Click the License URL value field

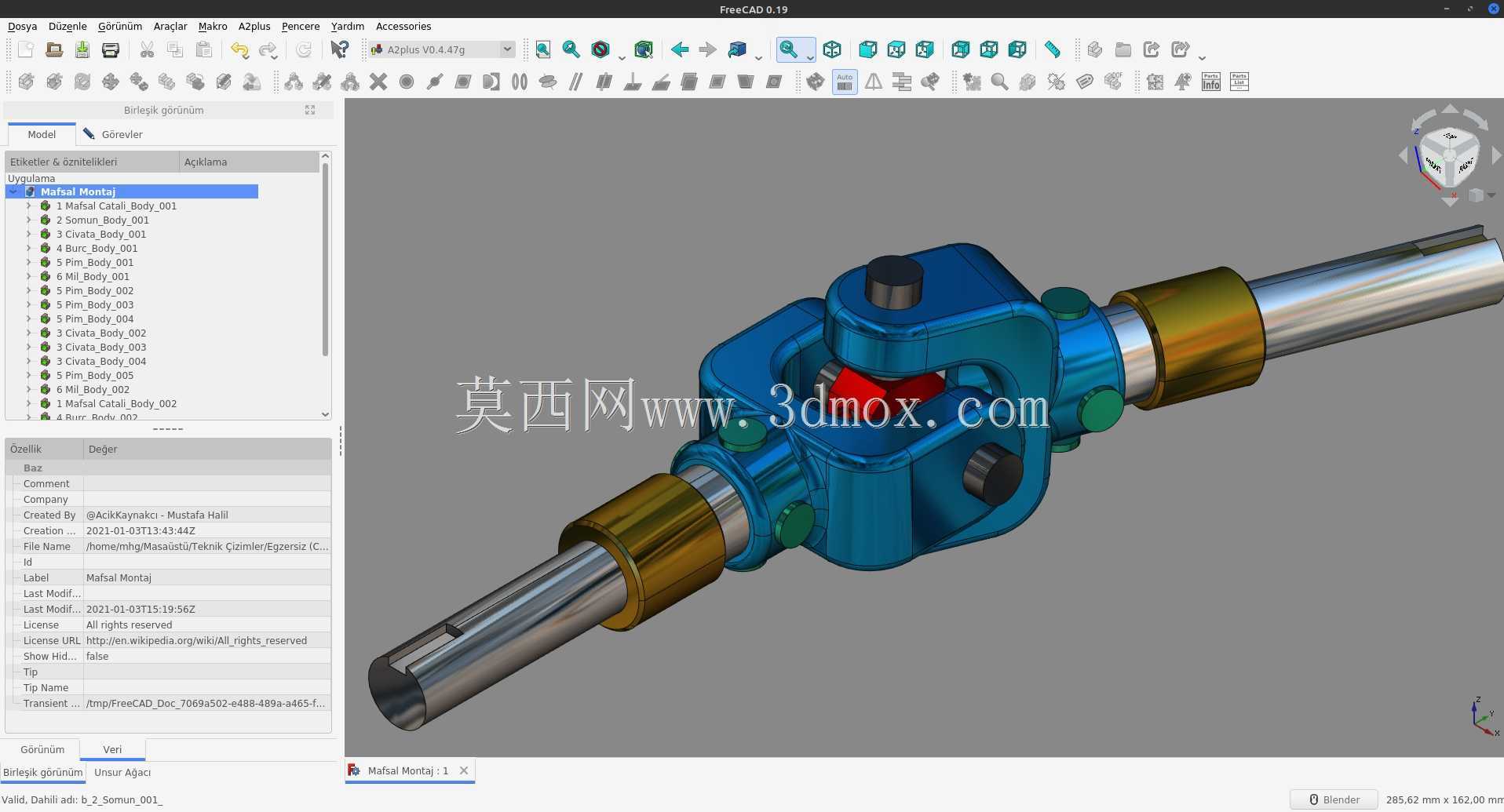point(207,640)
